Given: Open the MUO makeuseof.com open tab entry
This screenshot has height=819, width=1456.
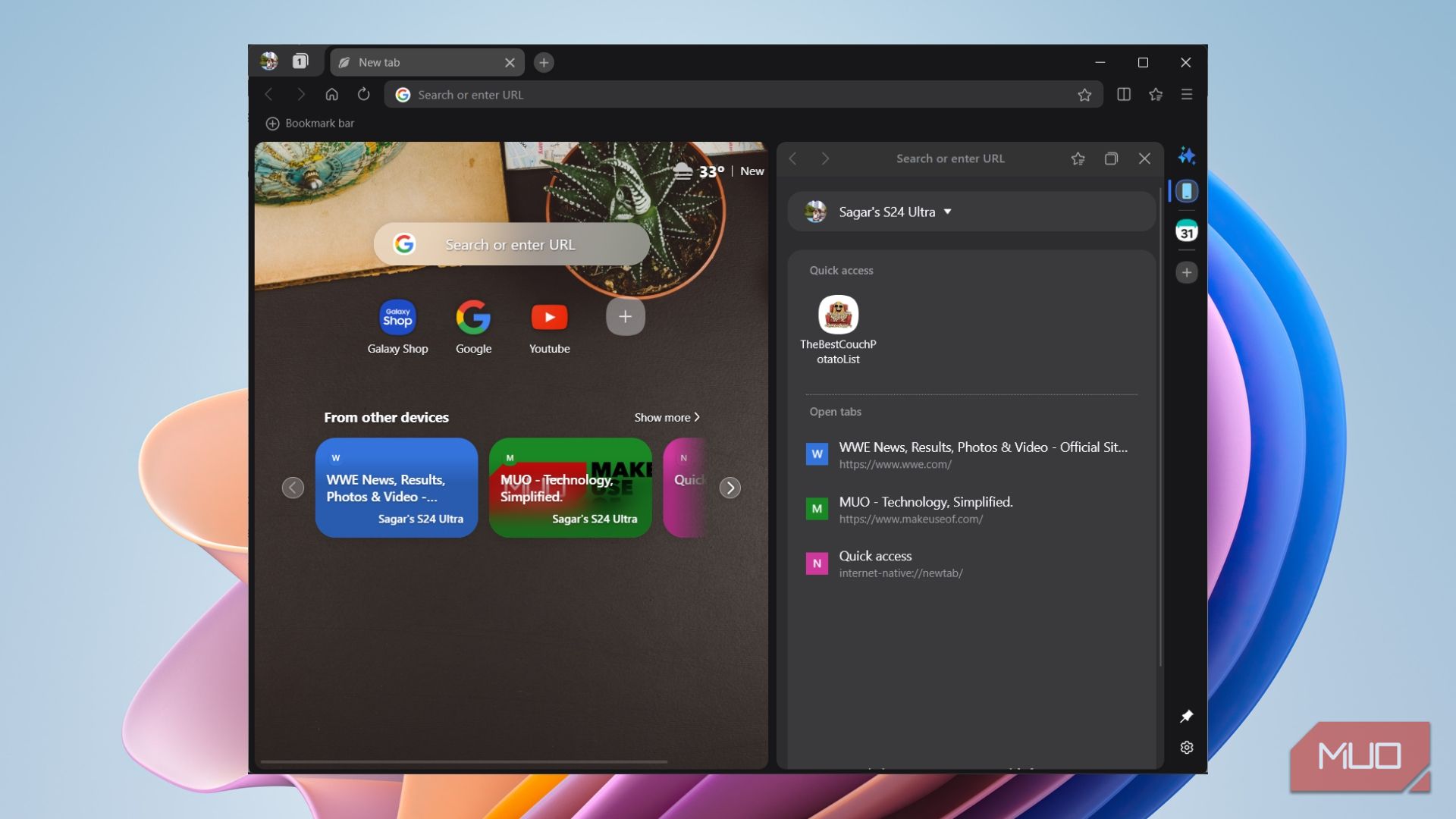Looking at the screenshot, I should (971, 509).
